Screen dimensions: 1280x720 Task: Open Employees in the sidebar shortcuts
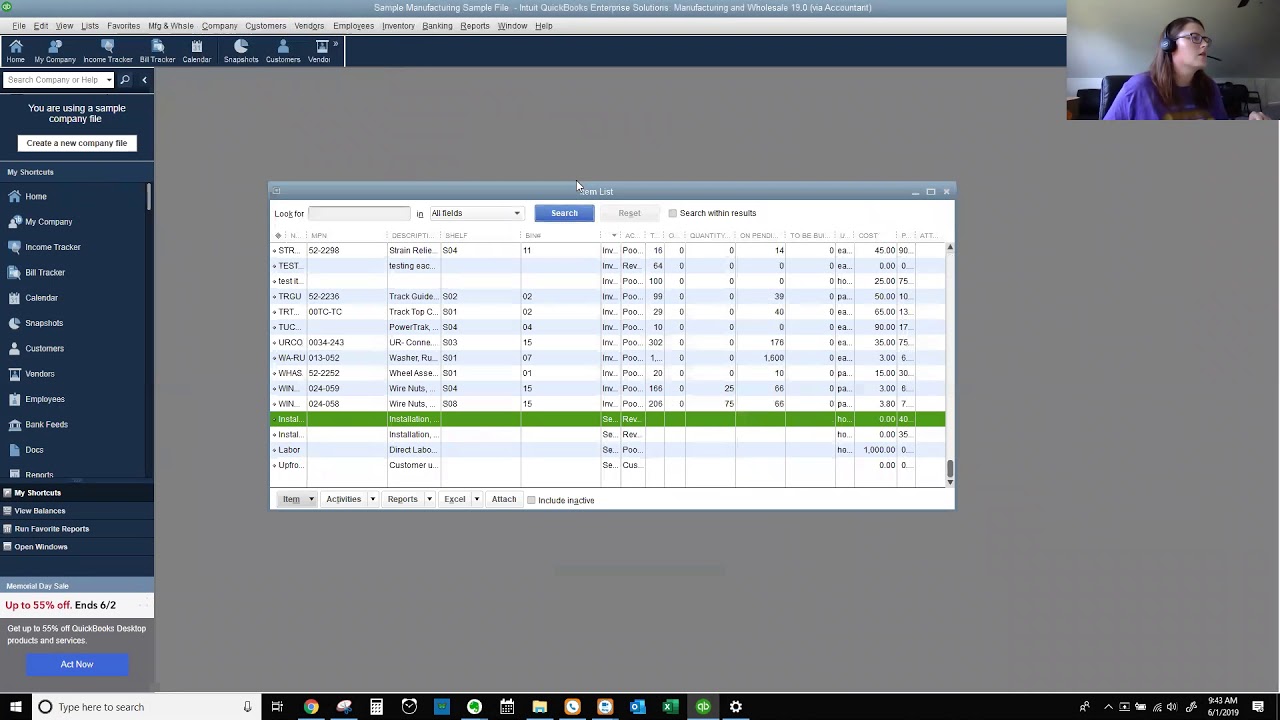pos(44,399)
